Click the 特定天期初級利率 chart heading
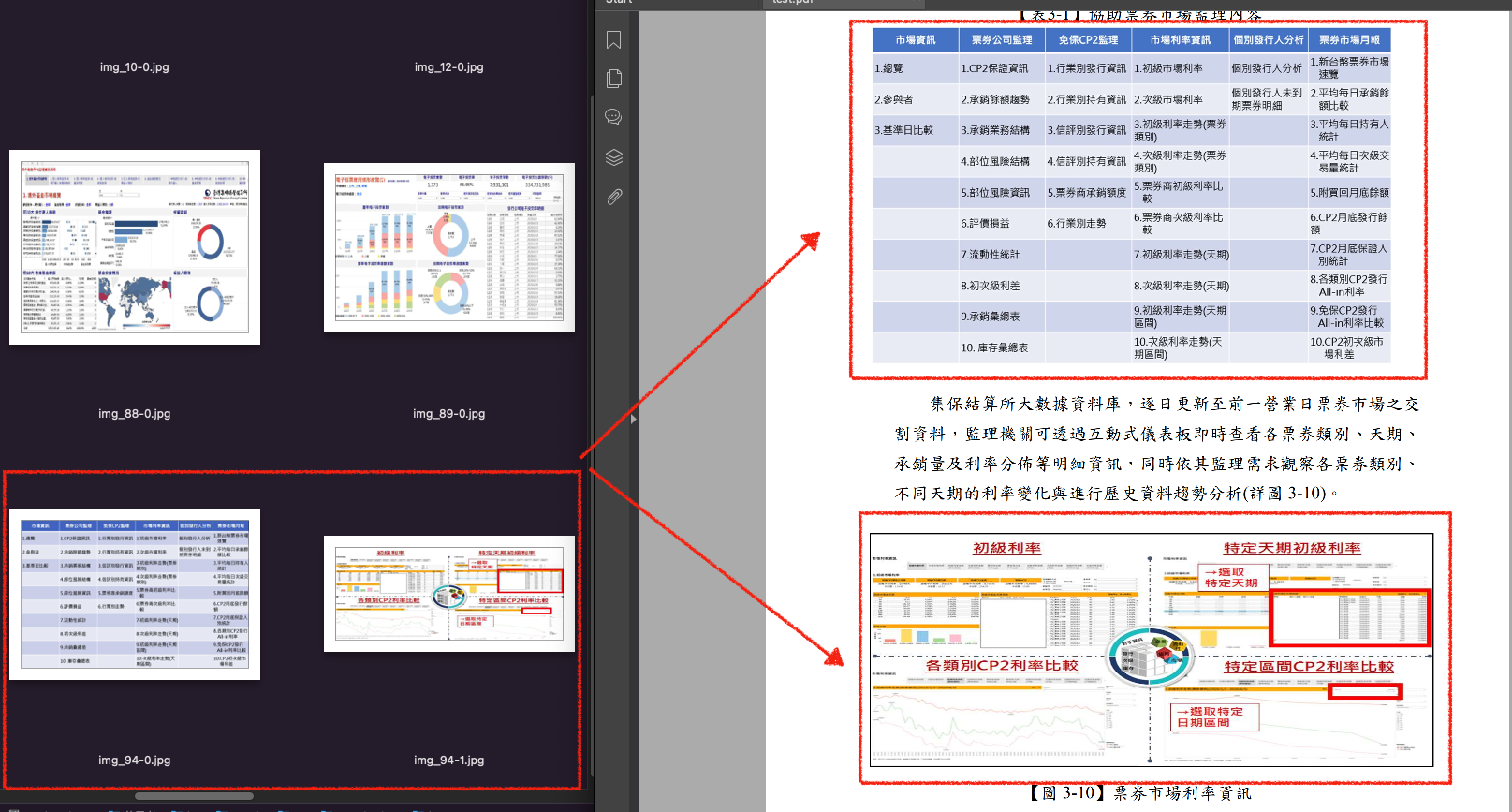1512x812 pixels. coord(1292,548)
